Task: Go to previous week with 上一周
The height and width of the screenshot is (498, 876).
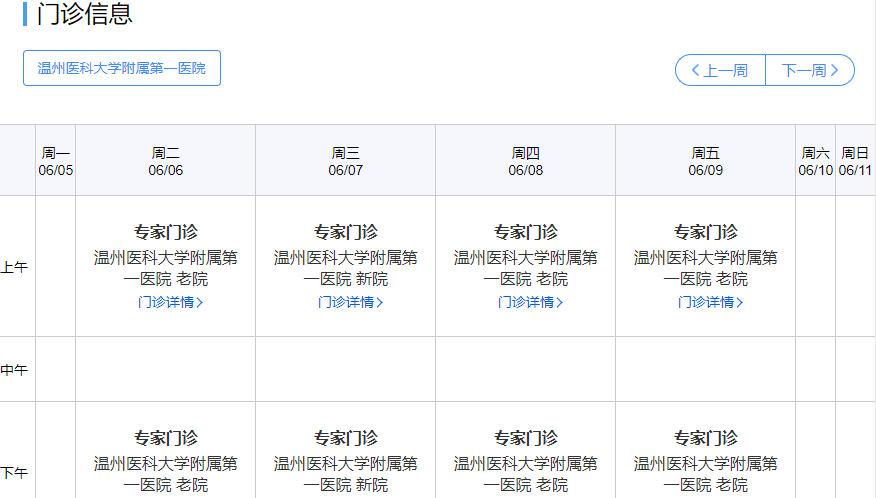Action: pyautogui.click(x=720, y=70)
